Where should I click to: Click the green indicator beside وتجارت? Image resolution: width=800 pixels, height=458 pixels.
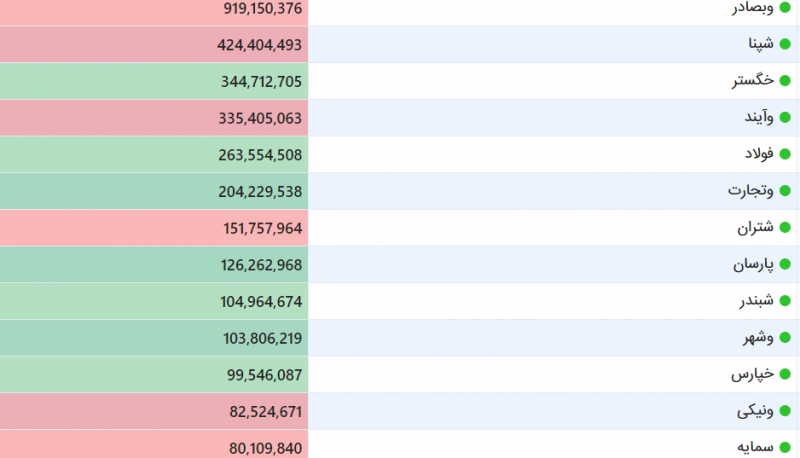[x=785, y=191]
